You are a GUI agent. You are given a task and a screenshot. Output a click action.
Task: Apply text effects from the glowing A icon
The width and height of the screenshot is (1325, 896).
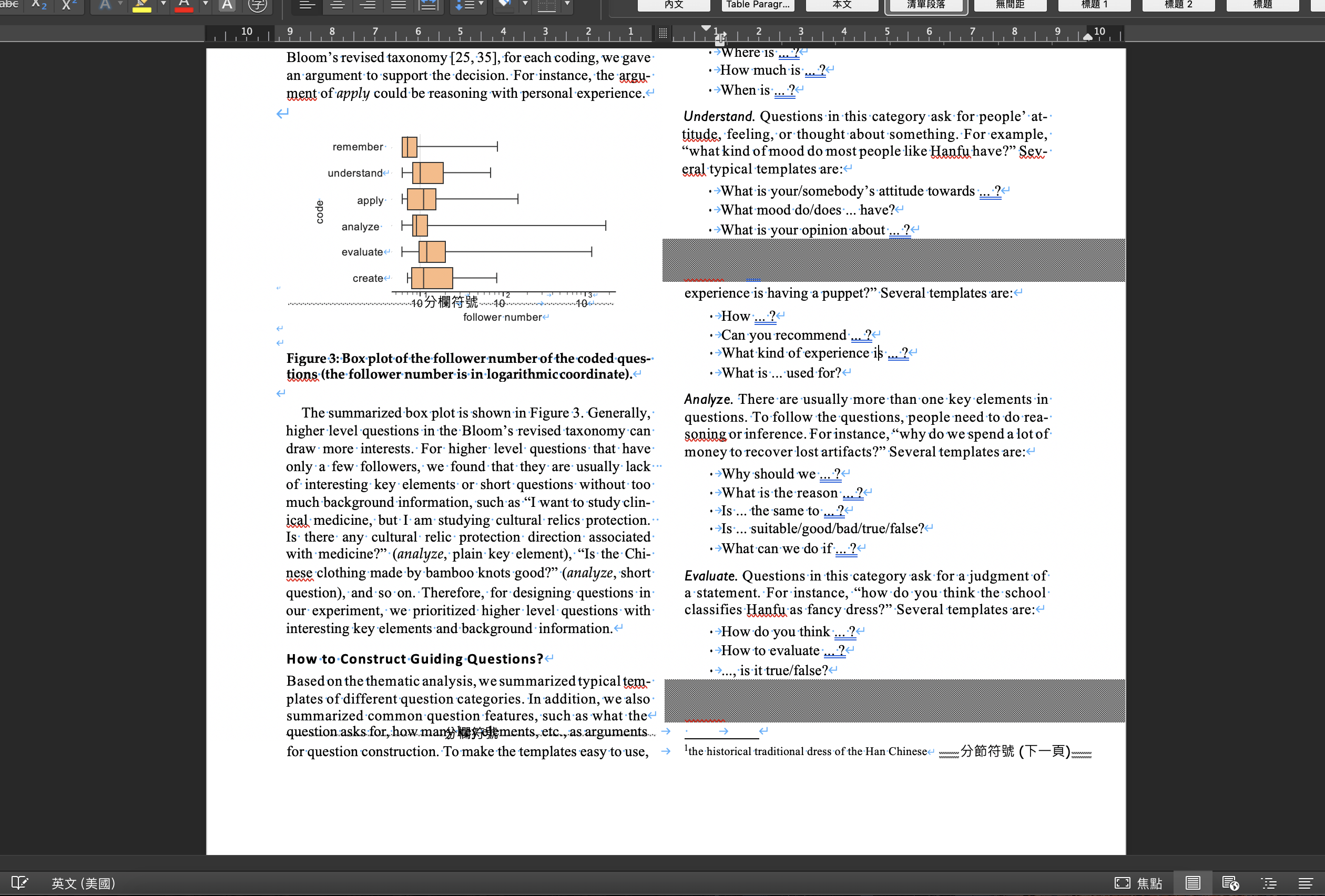tap(105, 5)
